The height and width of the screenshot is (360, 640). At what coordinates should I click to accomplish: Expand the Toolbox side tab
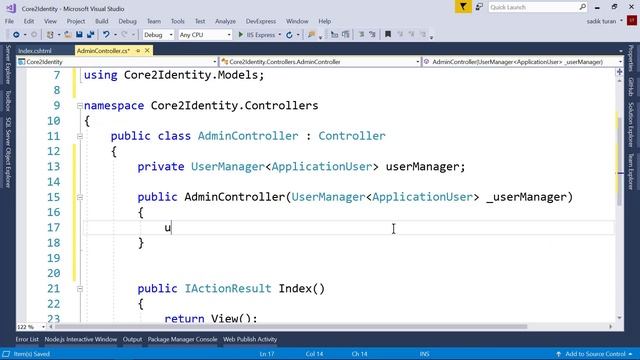[8, 100]
